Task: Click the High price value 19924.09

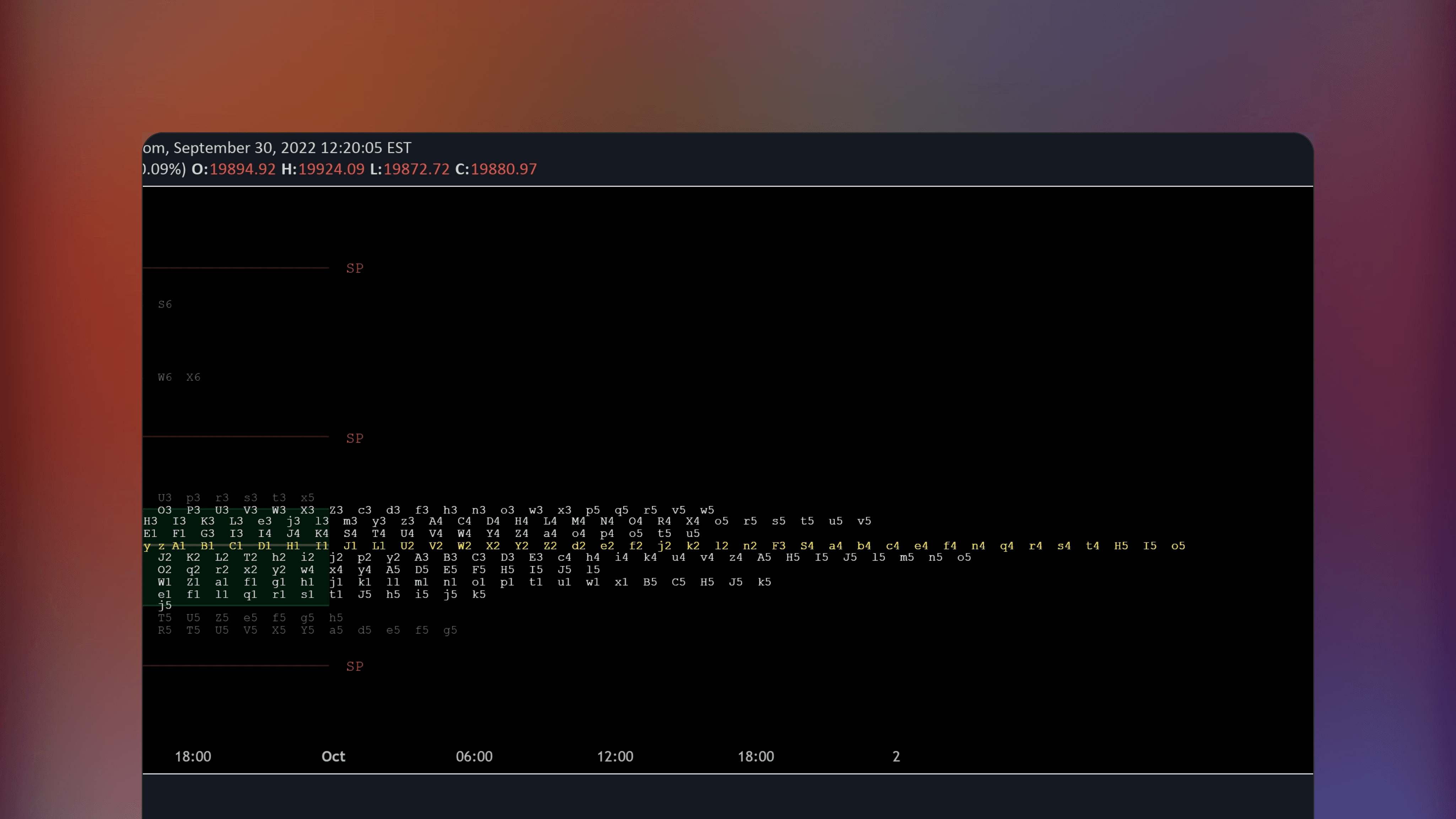Action: tap(331, 169)
